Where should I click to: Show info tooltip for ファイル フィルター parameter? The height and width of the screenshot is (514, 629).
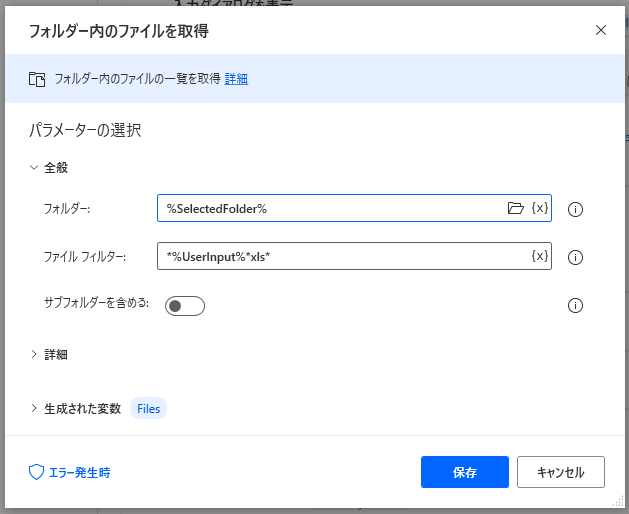(575, 257)
